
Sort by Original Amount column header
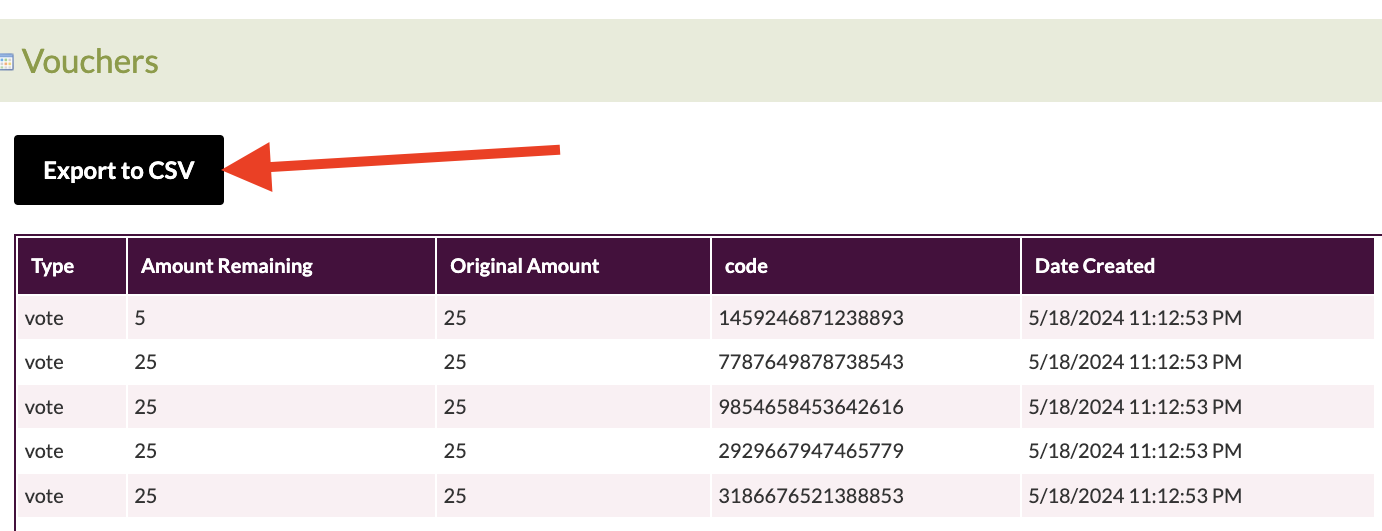pos(525,266)
